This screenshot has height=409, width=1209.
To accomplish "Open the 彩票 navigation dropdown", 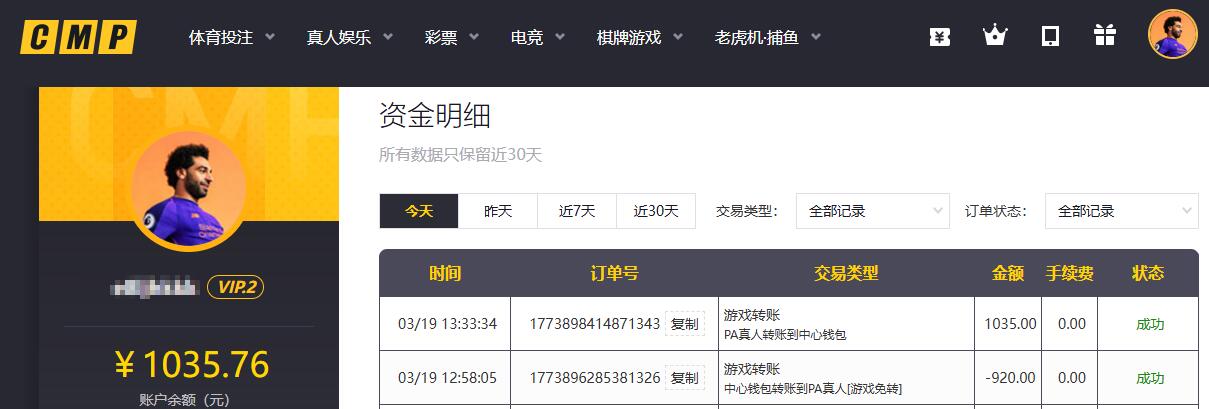I will point(452,38).
